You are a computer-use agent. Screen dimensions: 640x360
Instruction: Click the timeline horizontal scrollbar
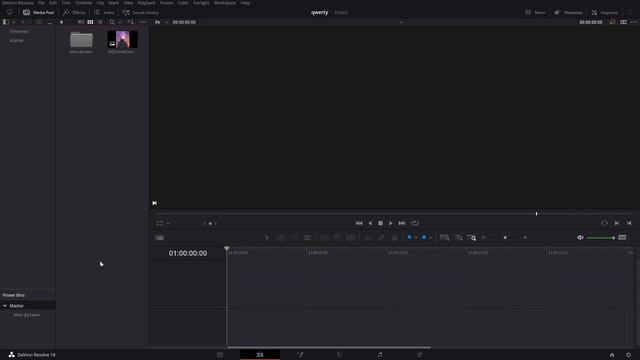[x=329, y=347]
